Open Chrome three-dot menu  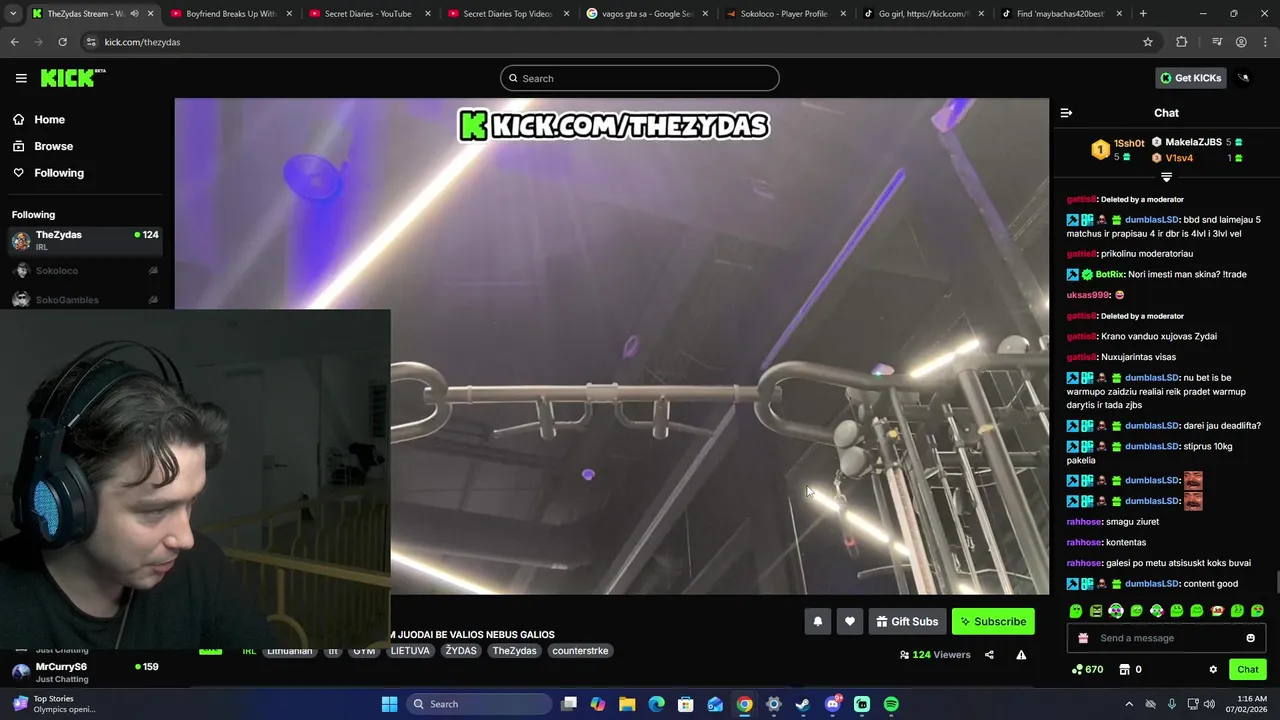1266,42
